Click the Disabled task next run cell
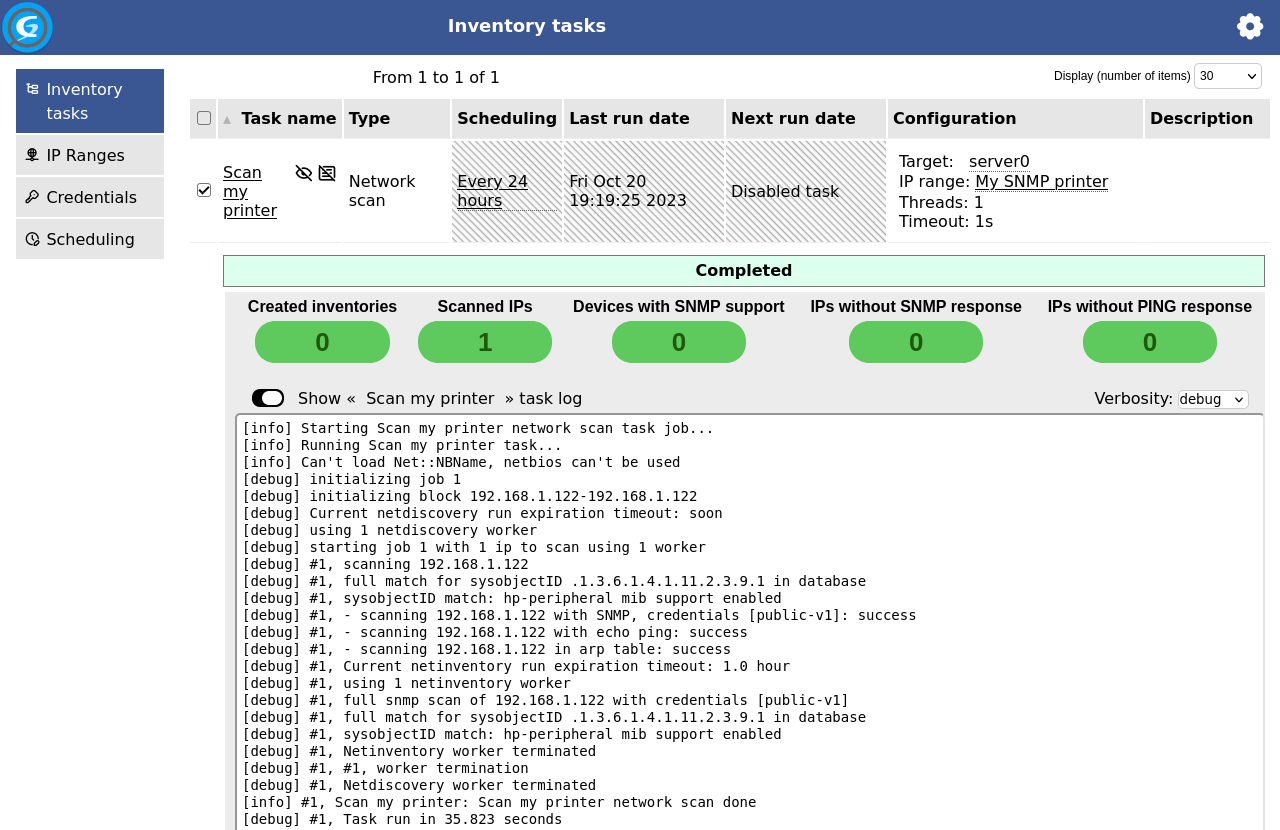Screen dimensions: 1280x830 (x=806, y=191)
